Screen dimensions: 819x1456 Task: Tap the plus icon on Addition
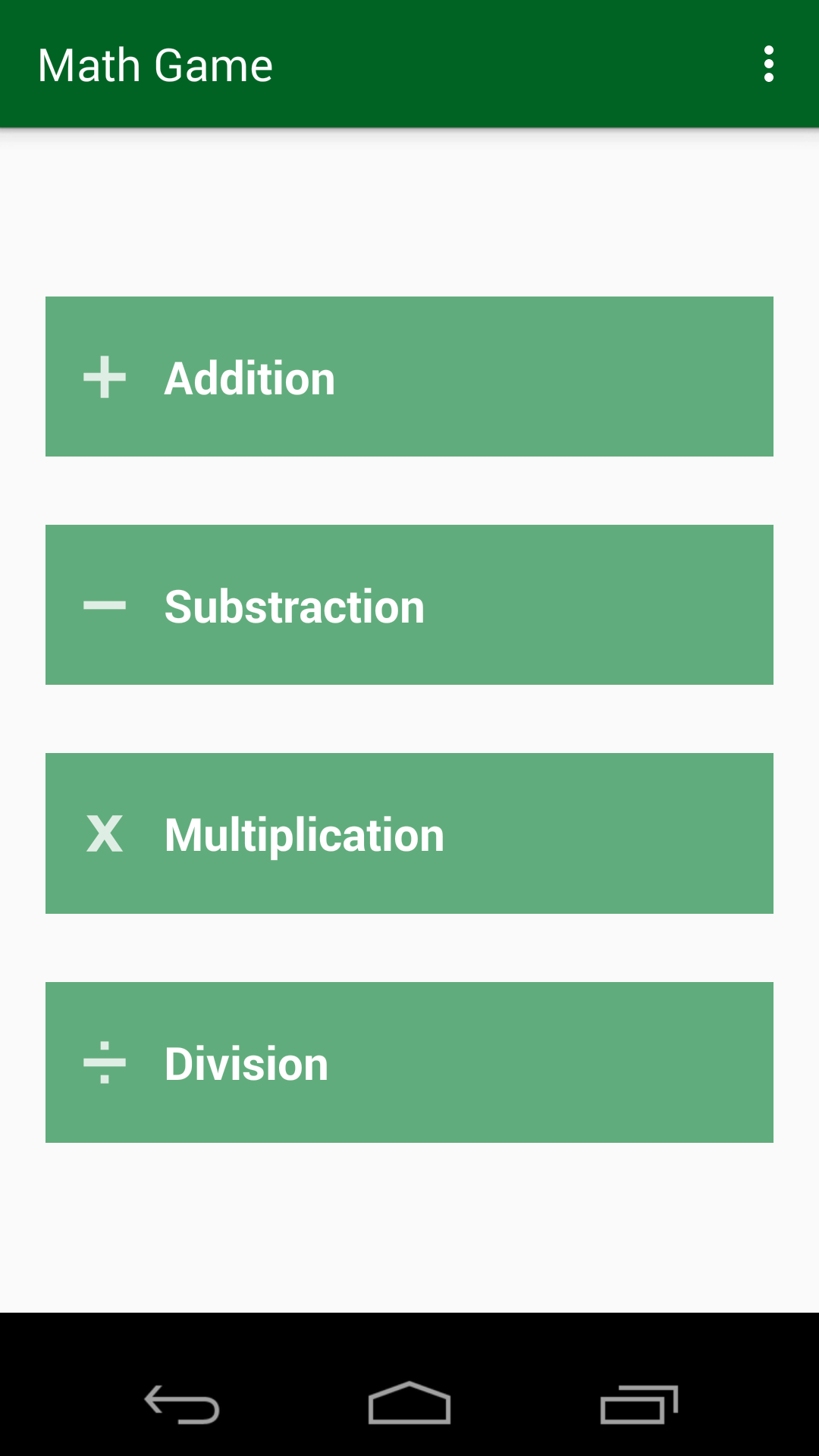click(x=105, y=377)
